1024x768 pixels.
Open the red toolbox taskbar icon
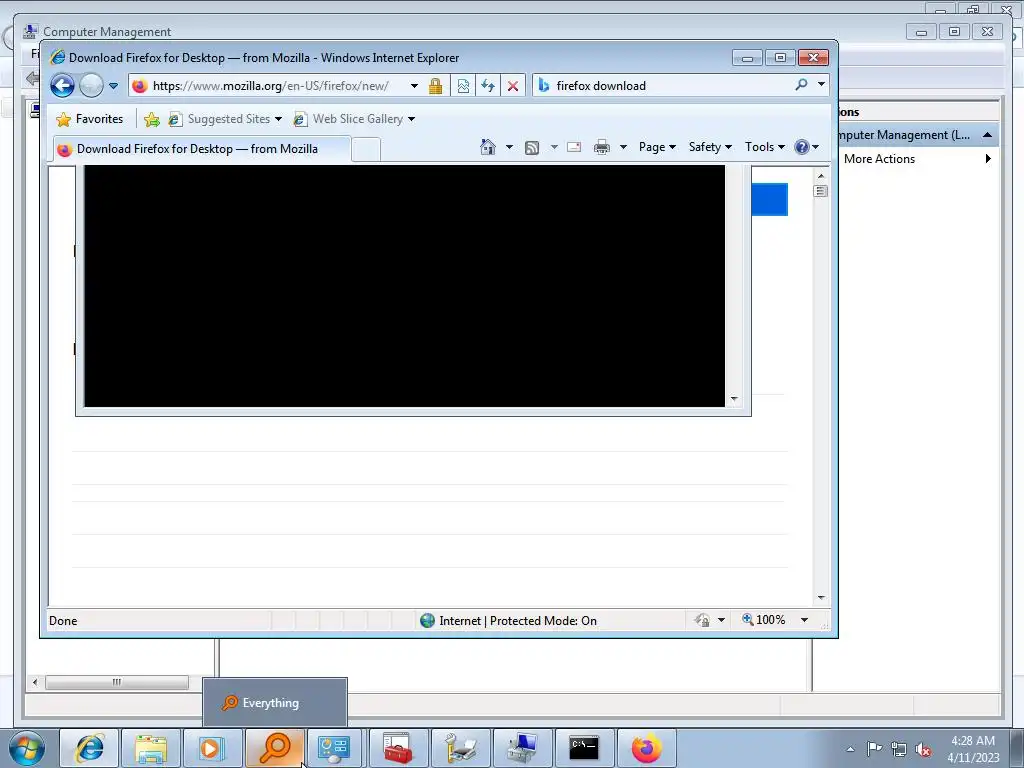click(398, 748)
